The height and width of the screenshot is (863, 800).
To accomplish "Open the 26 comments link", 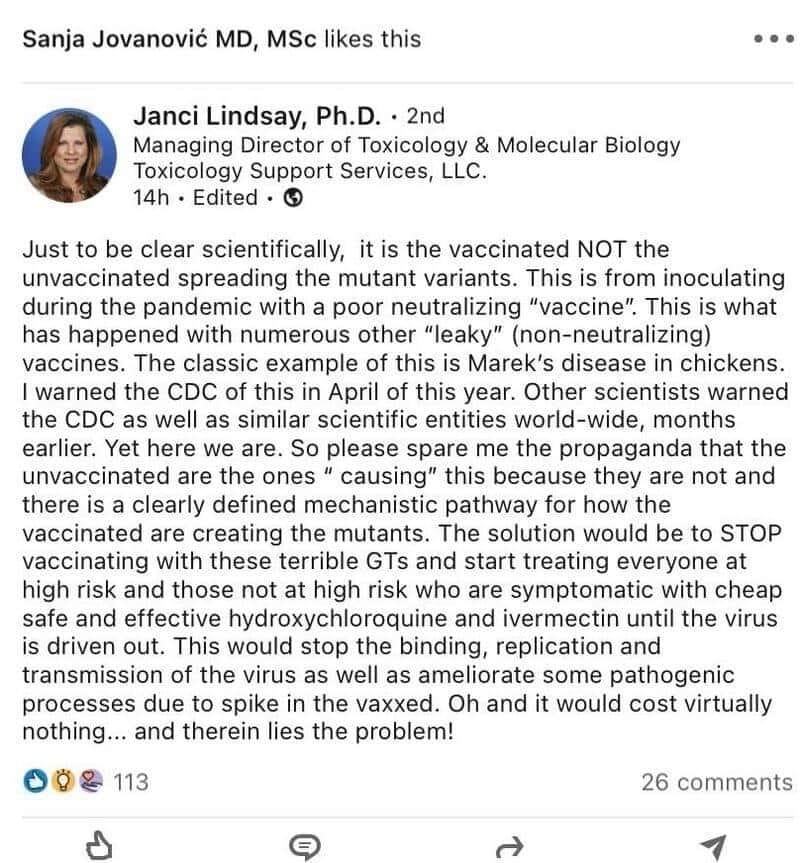I will [x=717, y=782].
